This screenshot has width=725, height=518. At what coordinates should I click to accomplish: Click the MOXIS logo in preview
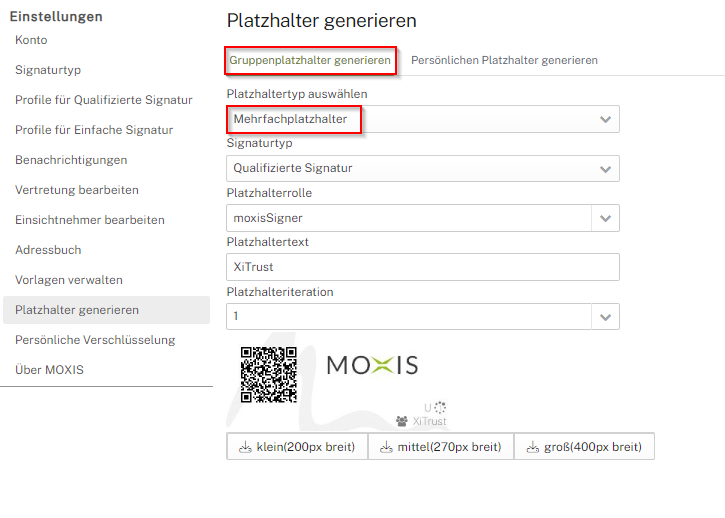(372, 365)
